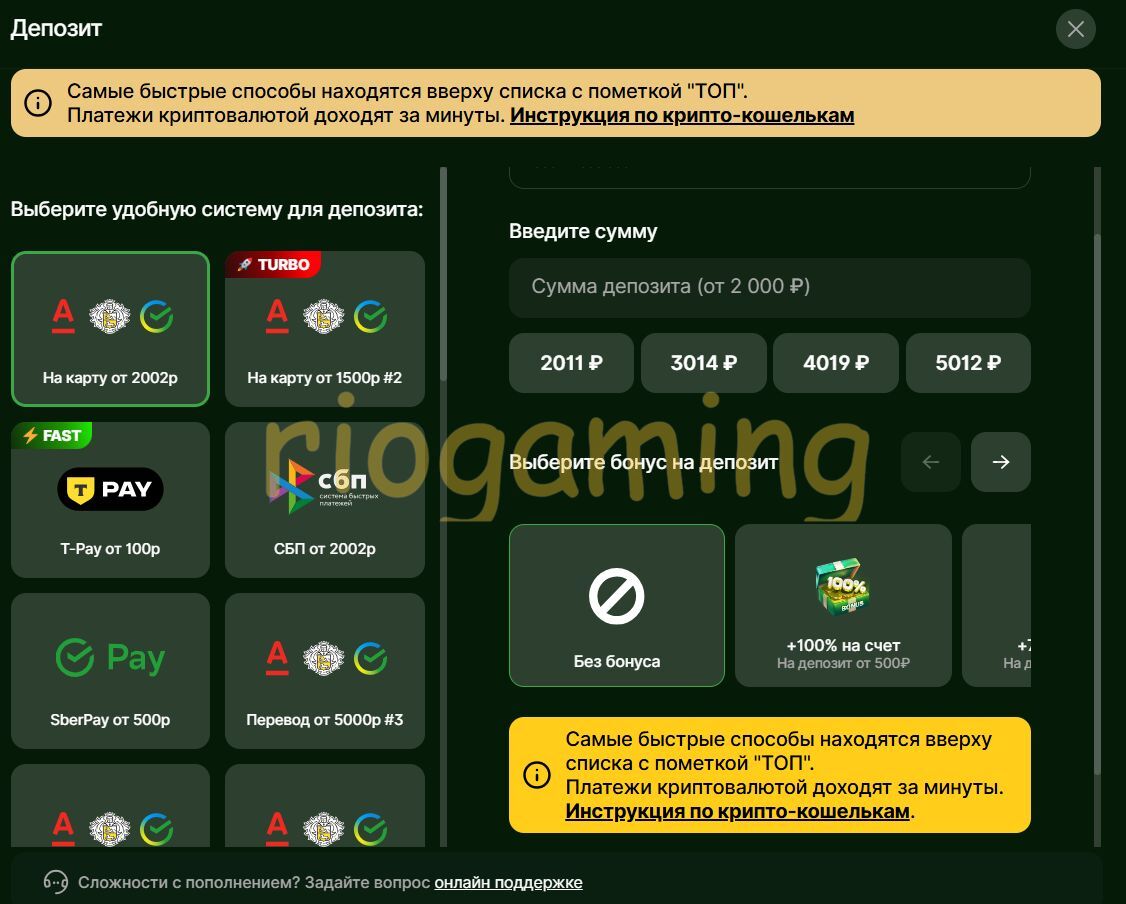Click the 100% bonus chest image
1126x904 pixels.
pyautogui.click(x=842, y=587)
